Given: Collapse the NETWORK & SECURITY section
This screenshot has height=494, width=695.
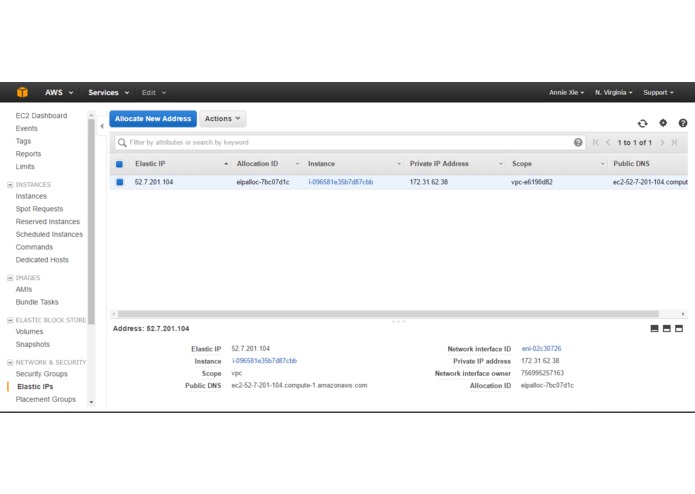Looking at the screenshot, I should [x=10, y=362].
